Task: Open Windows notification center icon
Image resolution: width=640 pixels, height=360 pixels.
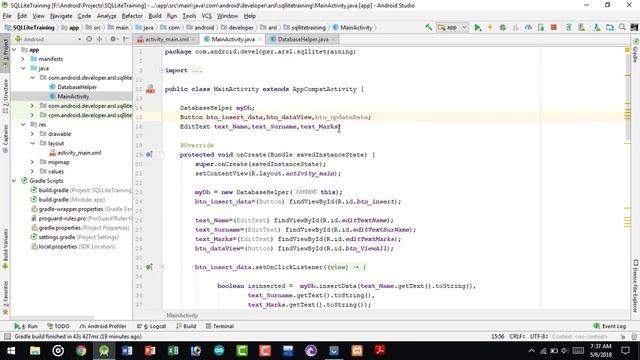Action: click(x=625, y=351)
